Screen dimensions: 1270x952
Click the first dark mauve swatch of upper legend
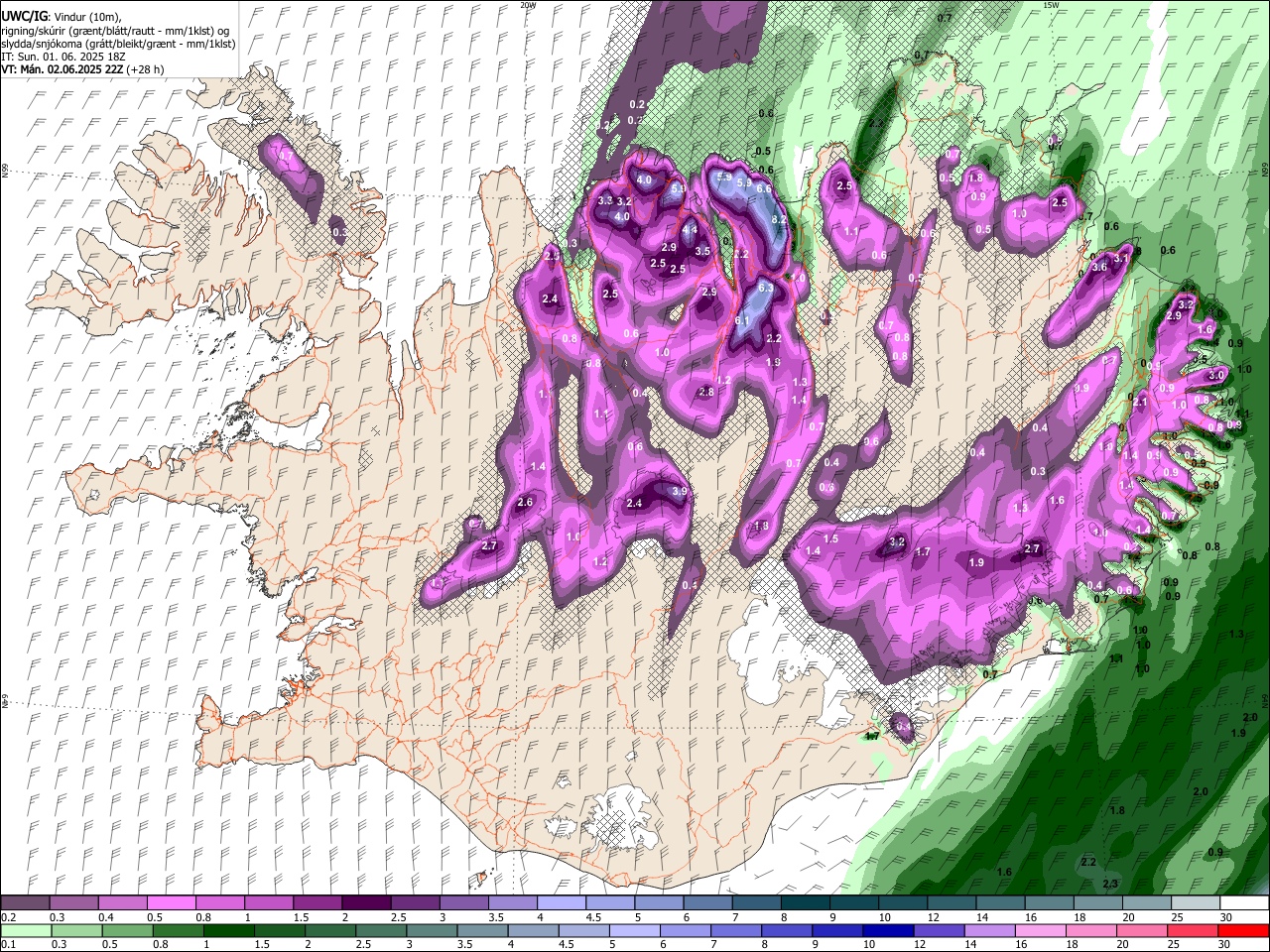(25, 903)
